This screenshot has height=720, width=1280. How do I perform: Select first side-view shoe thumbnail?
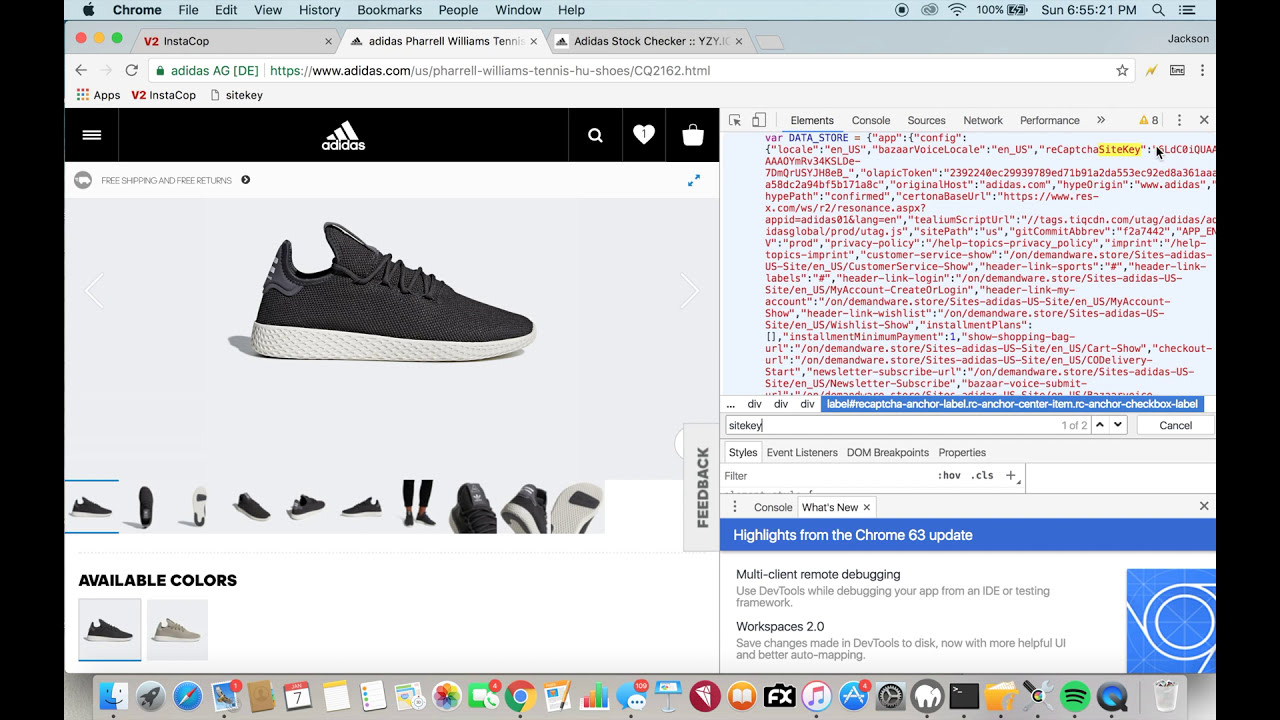click(91, 506)
